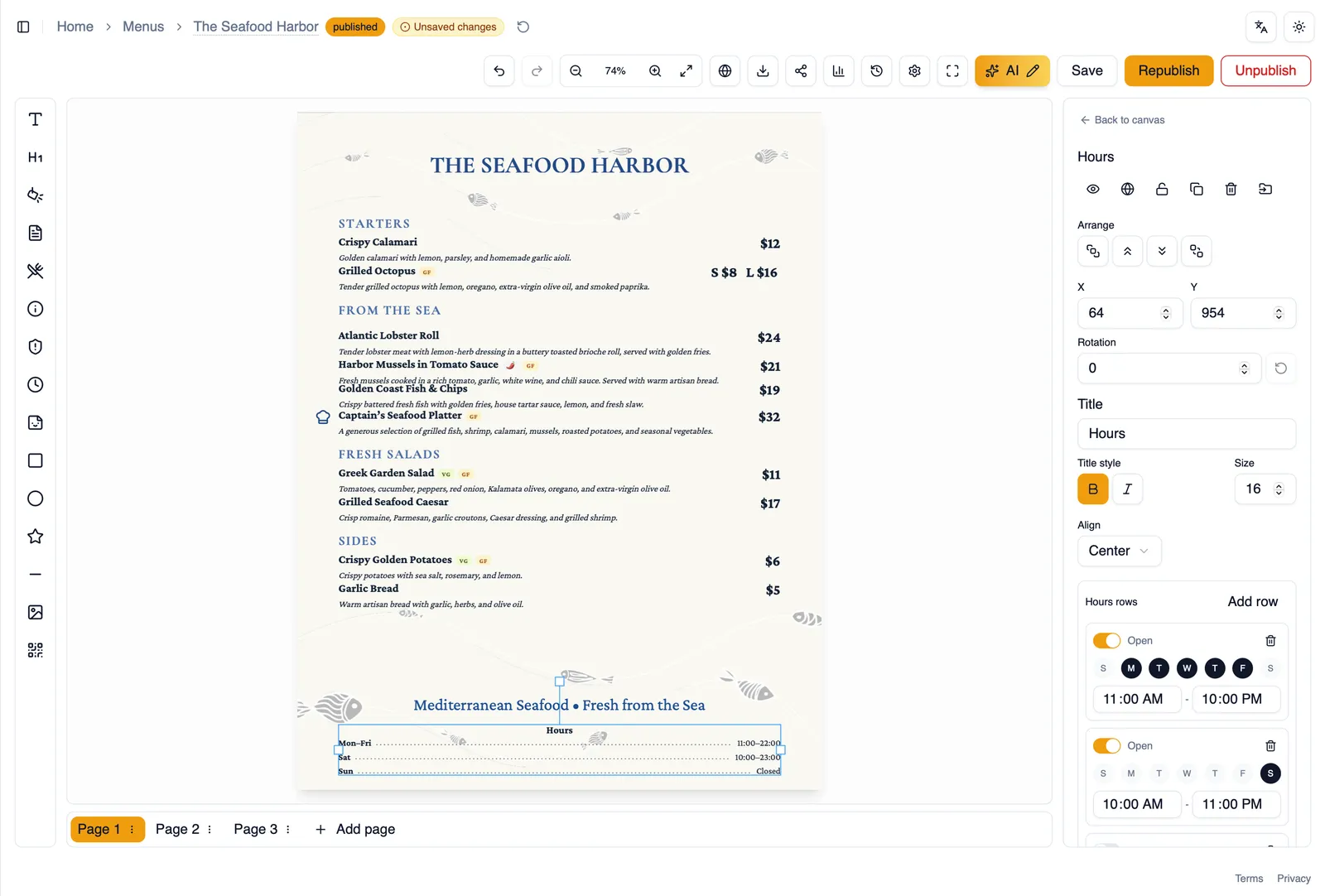Open Page 3 options menu dots
Screen dimensions: 1325x896
(288, 830)
